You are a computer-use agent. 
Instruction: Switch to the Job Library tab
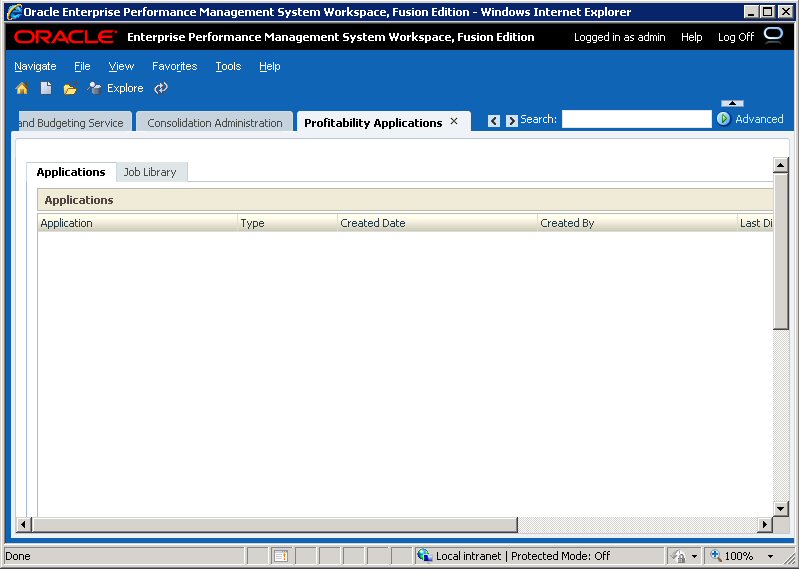click(x=150, y=172)
